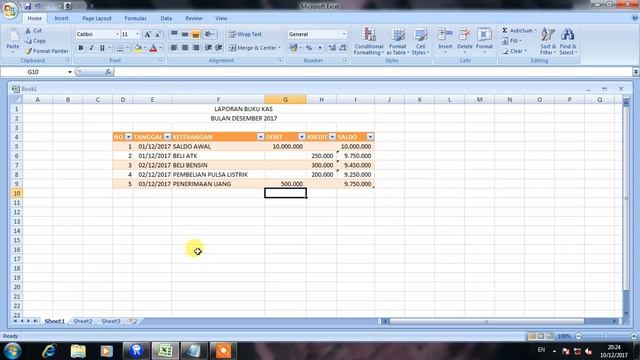The height and width of the screenshot is (360, 640).
Task: Toggle Italic formatting
Action: pyautogui.click(x=91, y=48)
